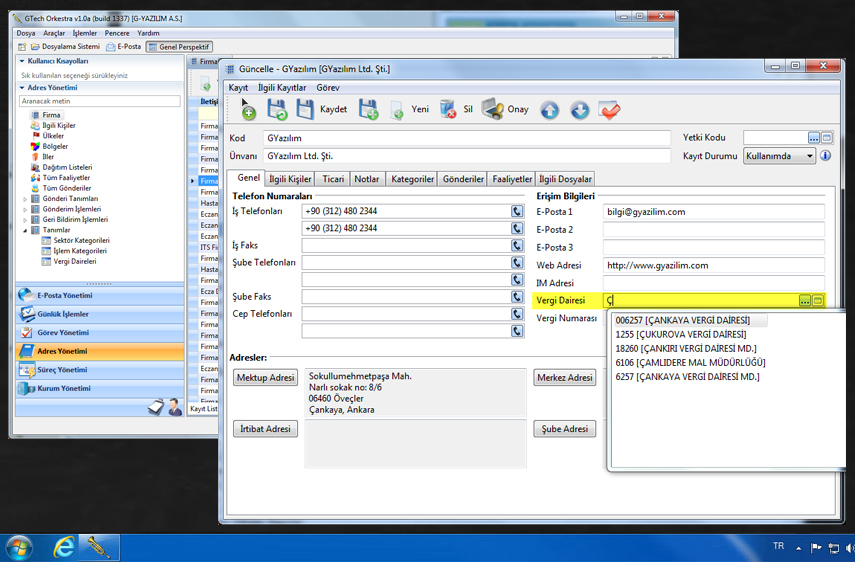This screenshot has width=855, height=562.
Task: Click the Merkez Adresi button
Action: point(564,378)
